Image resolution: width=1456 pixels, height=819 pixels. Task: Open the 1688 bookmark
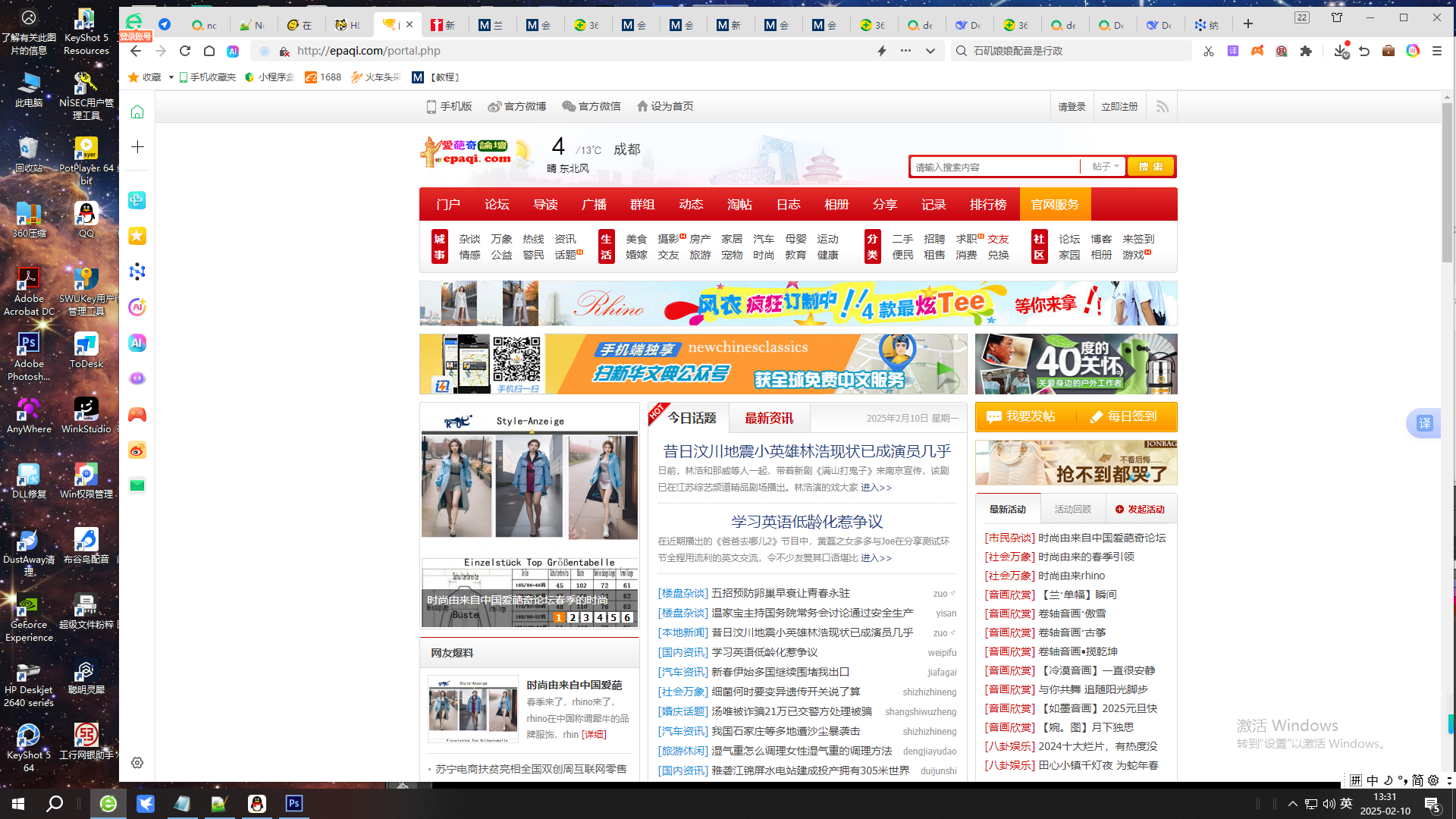coord(323,77)
